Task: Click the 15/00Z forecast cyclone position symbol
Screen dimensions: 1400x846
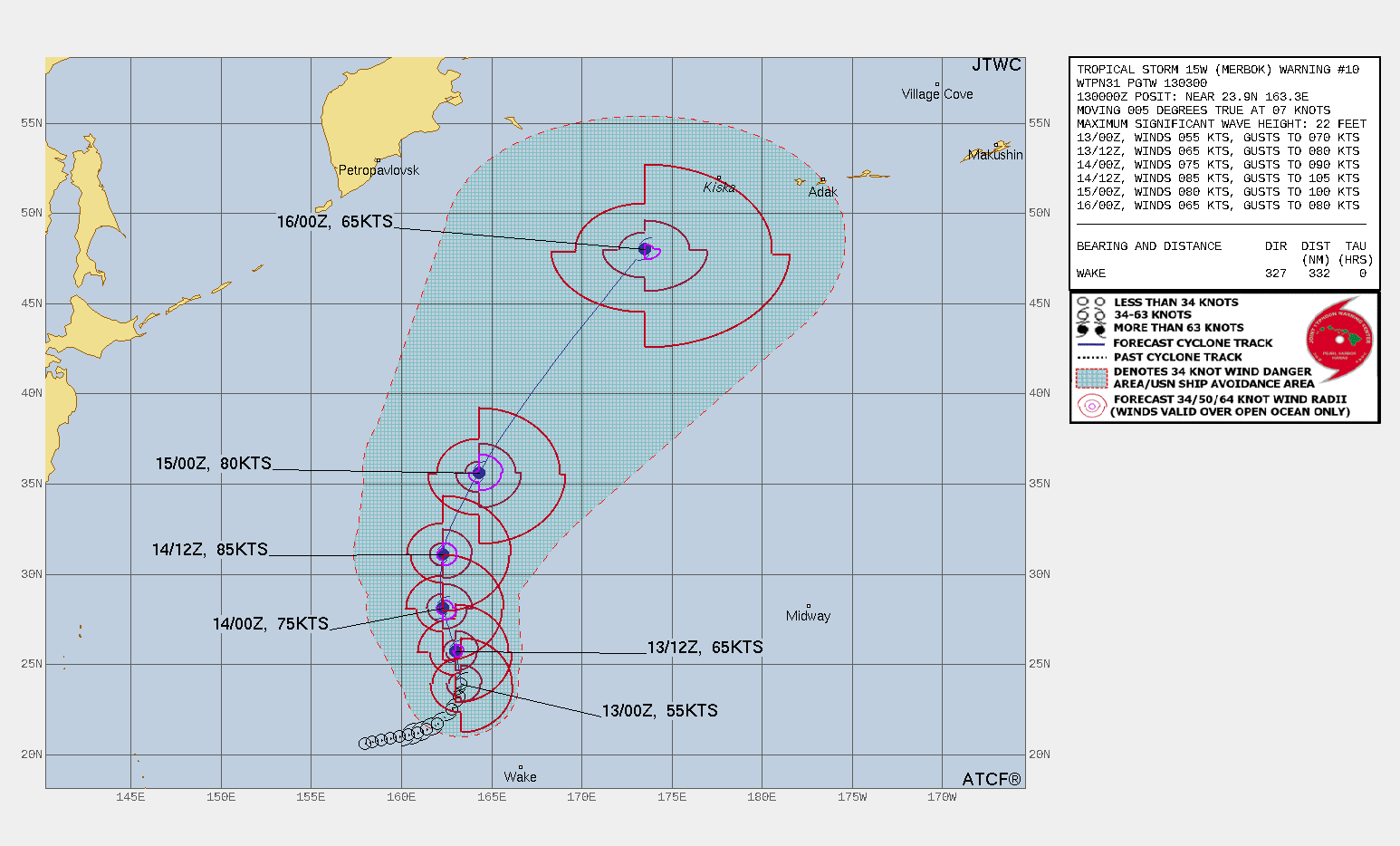Action: point(479,473)
